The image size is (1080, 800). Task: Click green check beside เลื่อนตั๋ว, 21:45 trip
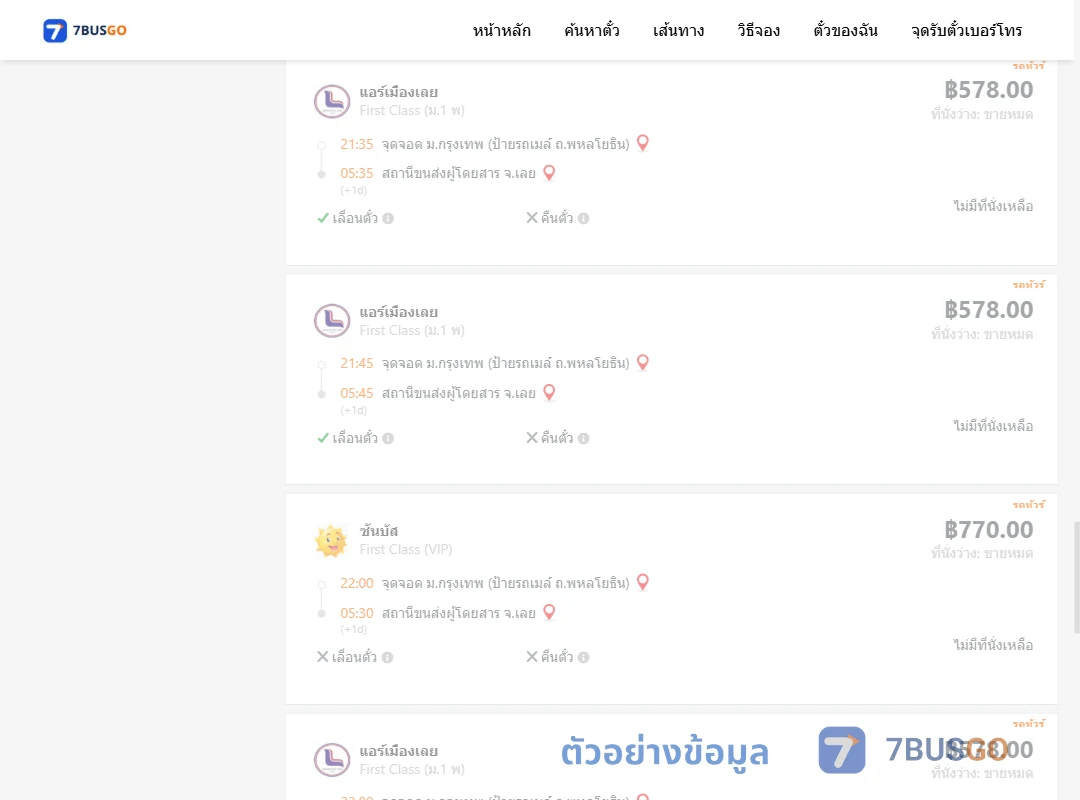pyautogui.click(x=322, y=438)
